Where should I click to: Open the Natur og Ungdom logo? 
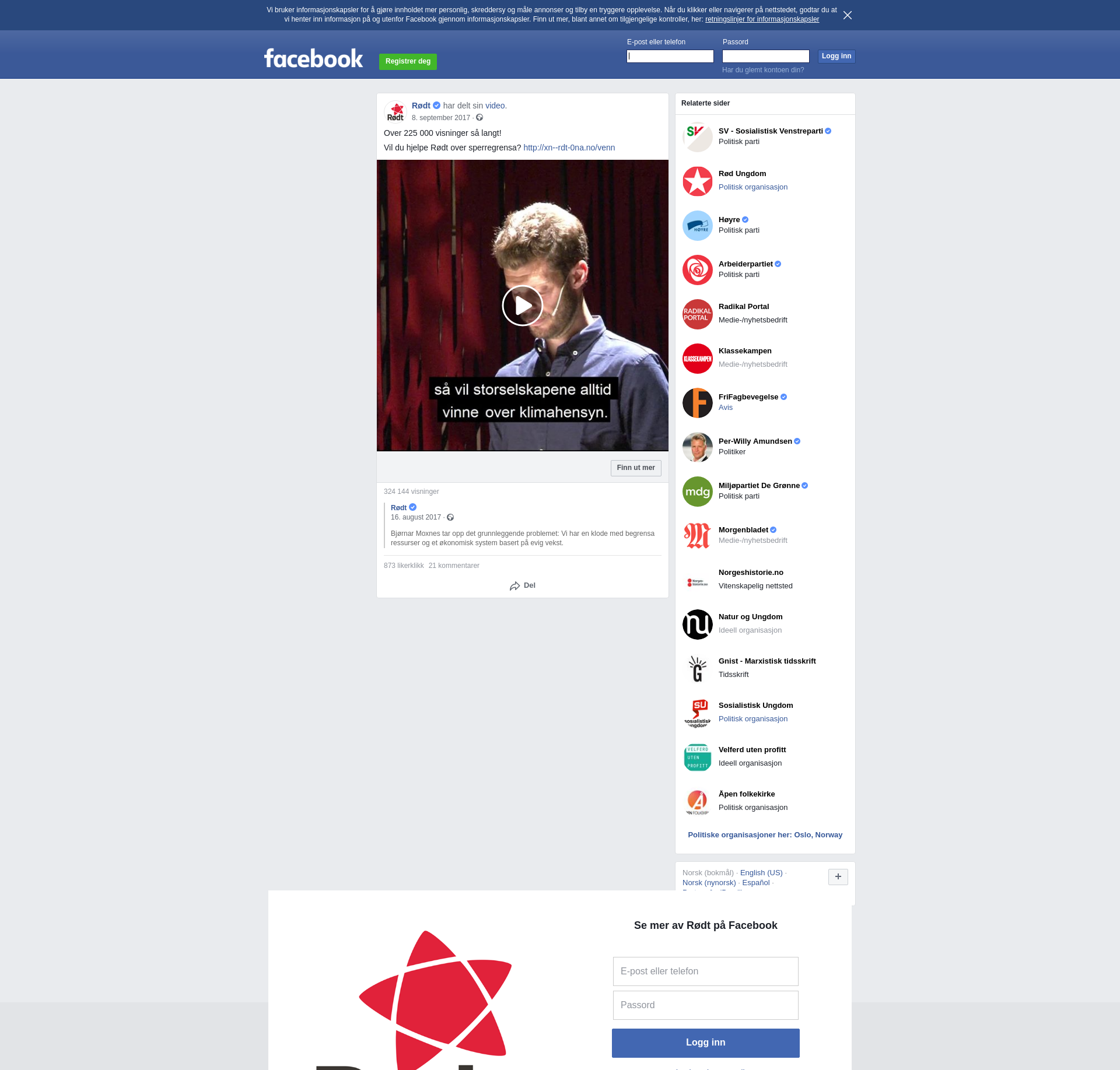(697, 624)
